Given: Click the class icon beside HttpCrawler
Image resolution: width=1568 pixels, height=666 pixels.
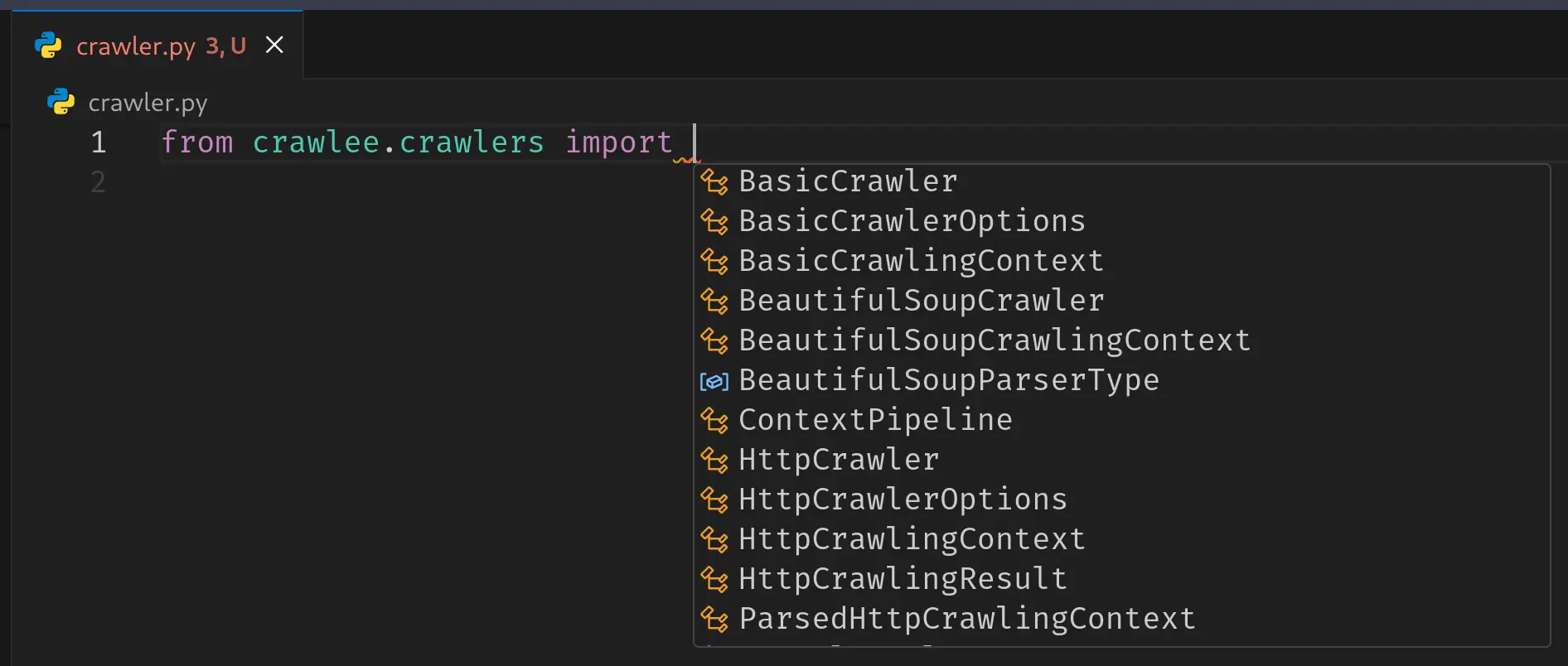Looking at the screenshot, I should (714, 460).
